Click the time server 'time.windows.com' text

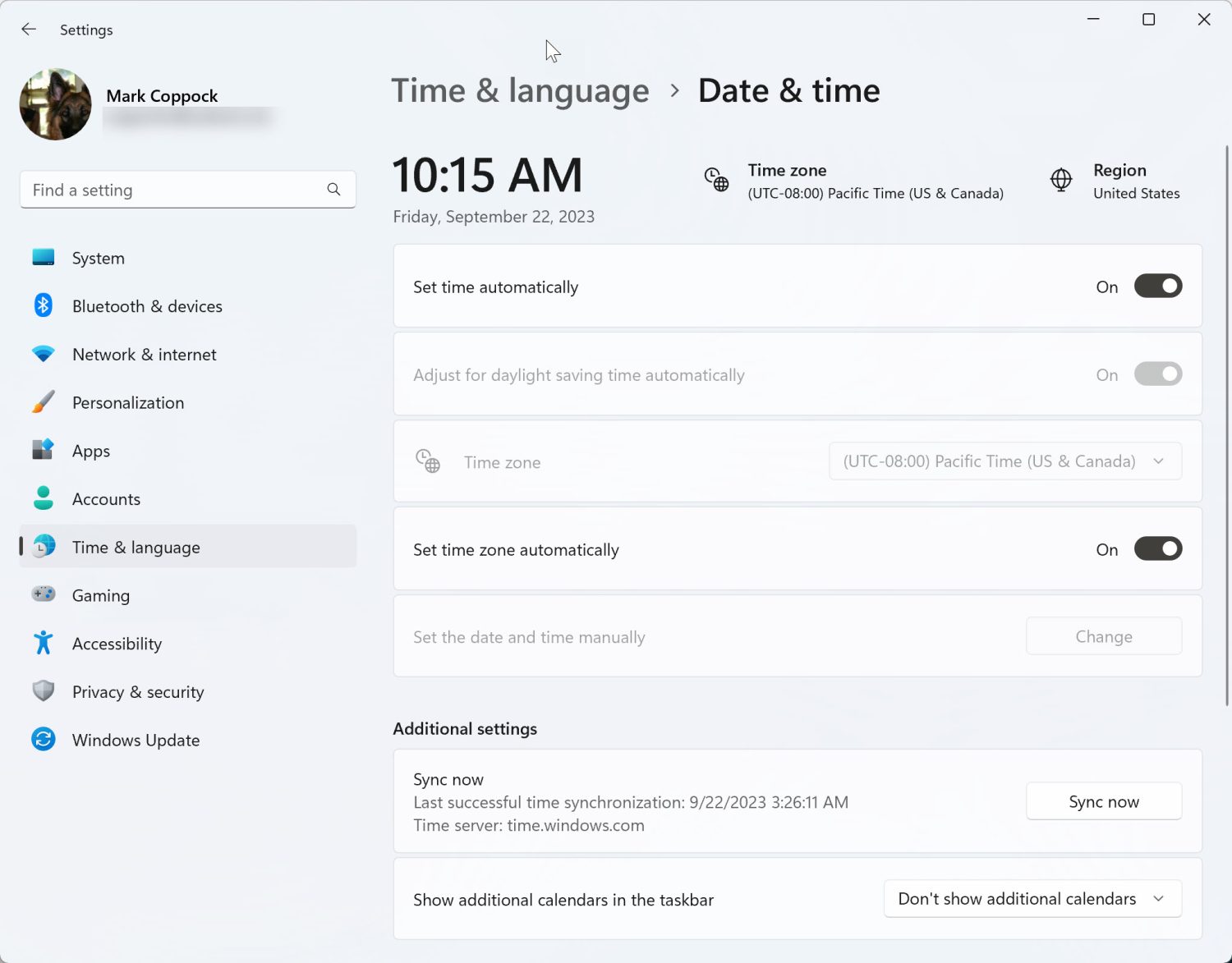click(x=576, y=825)
